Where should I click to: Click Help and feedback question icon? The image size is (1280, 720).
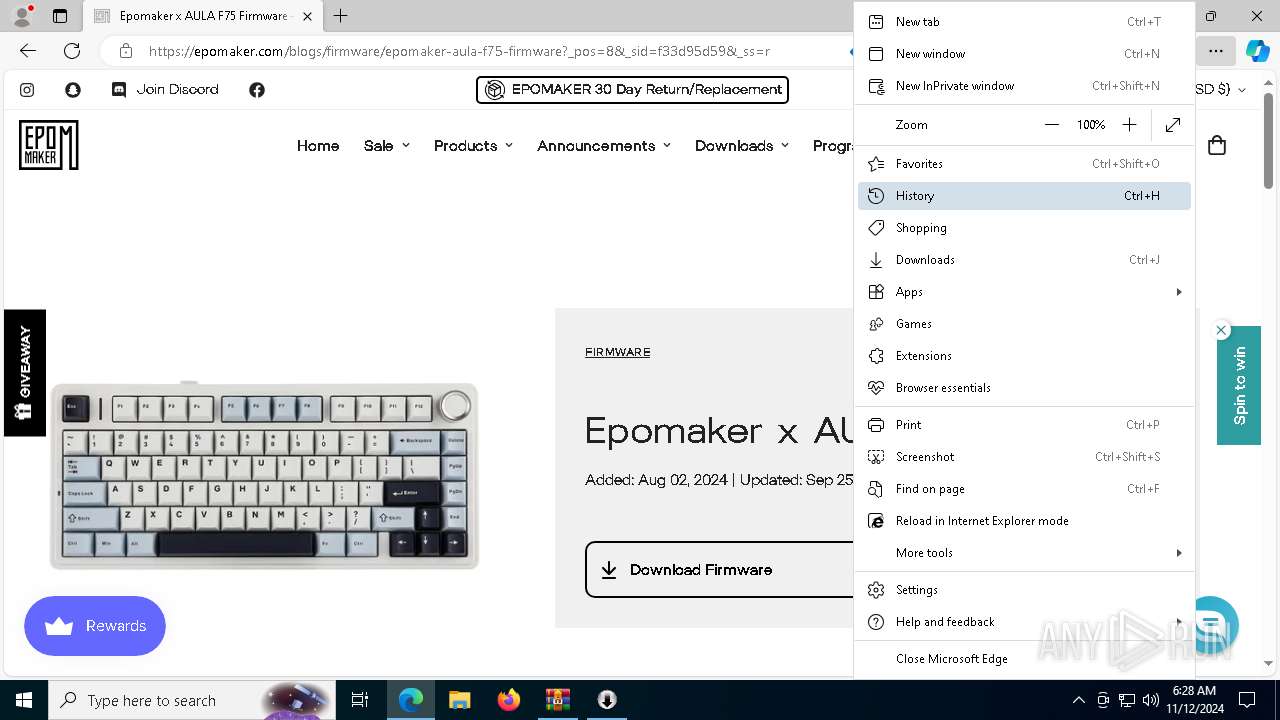(x=876, y=622)
